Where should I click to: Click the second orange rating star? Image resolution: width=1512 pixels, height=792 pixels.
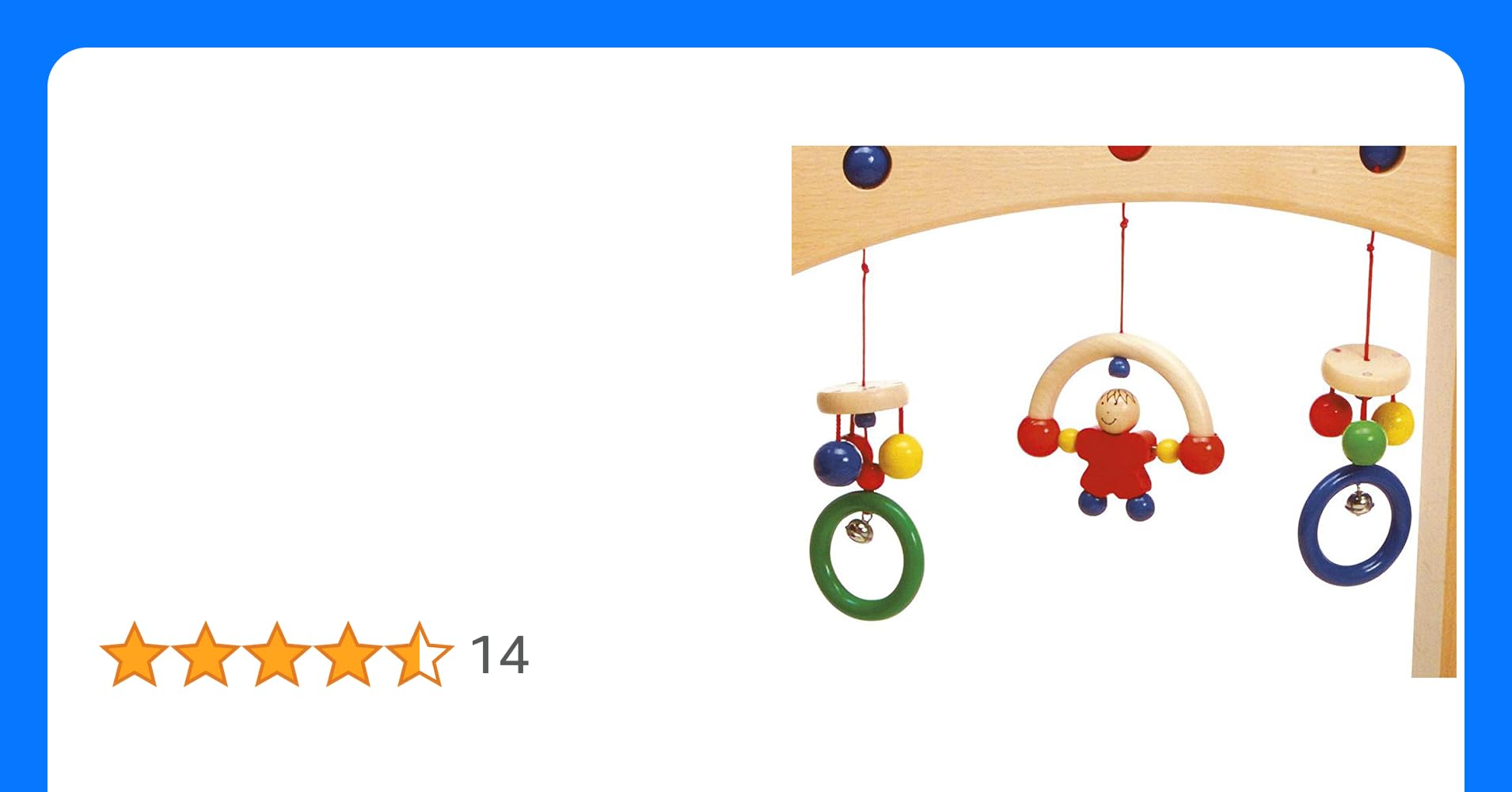[x=206, y=654]
